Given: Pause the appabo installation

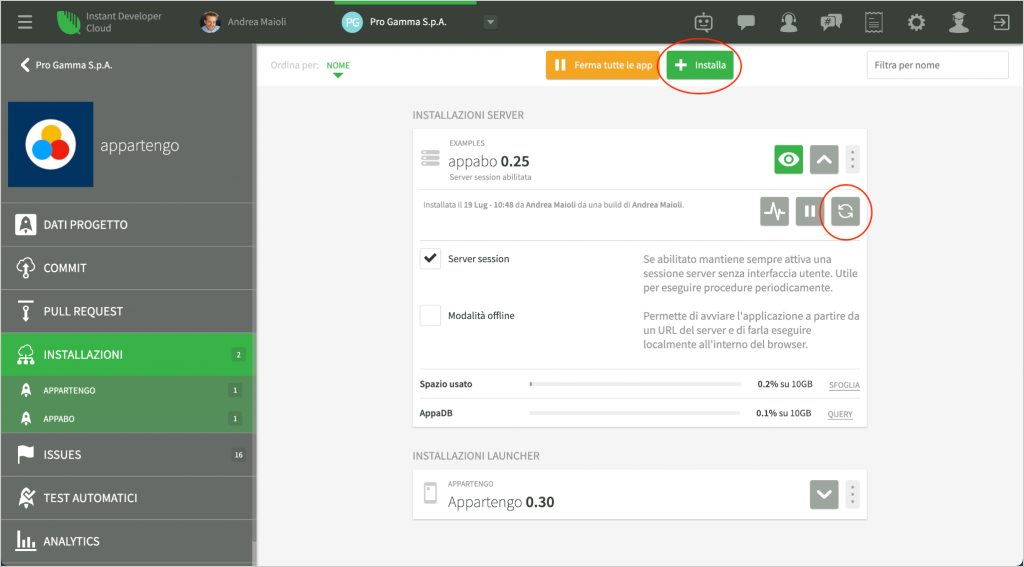Looking at the screenshot, I should click(x=810, y=212).
